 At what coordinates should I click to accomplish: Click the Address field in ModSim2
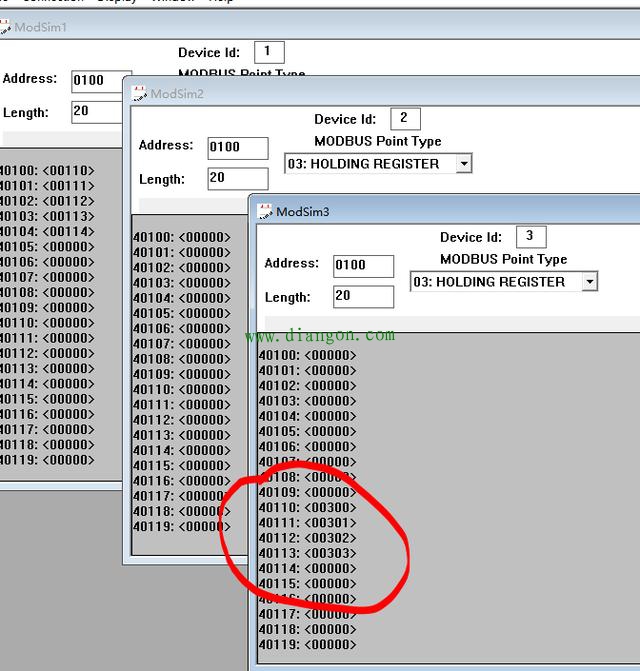[x=238, y=147]
